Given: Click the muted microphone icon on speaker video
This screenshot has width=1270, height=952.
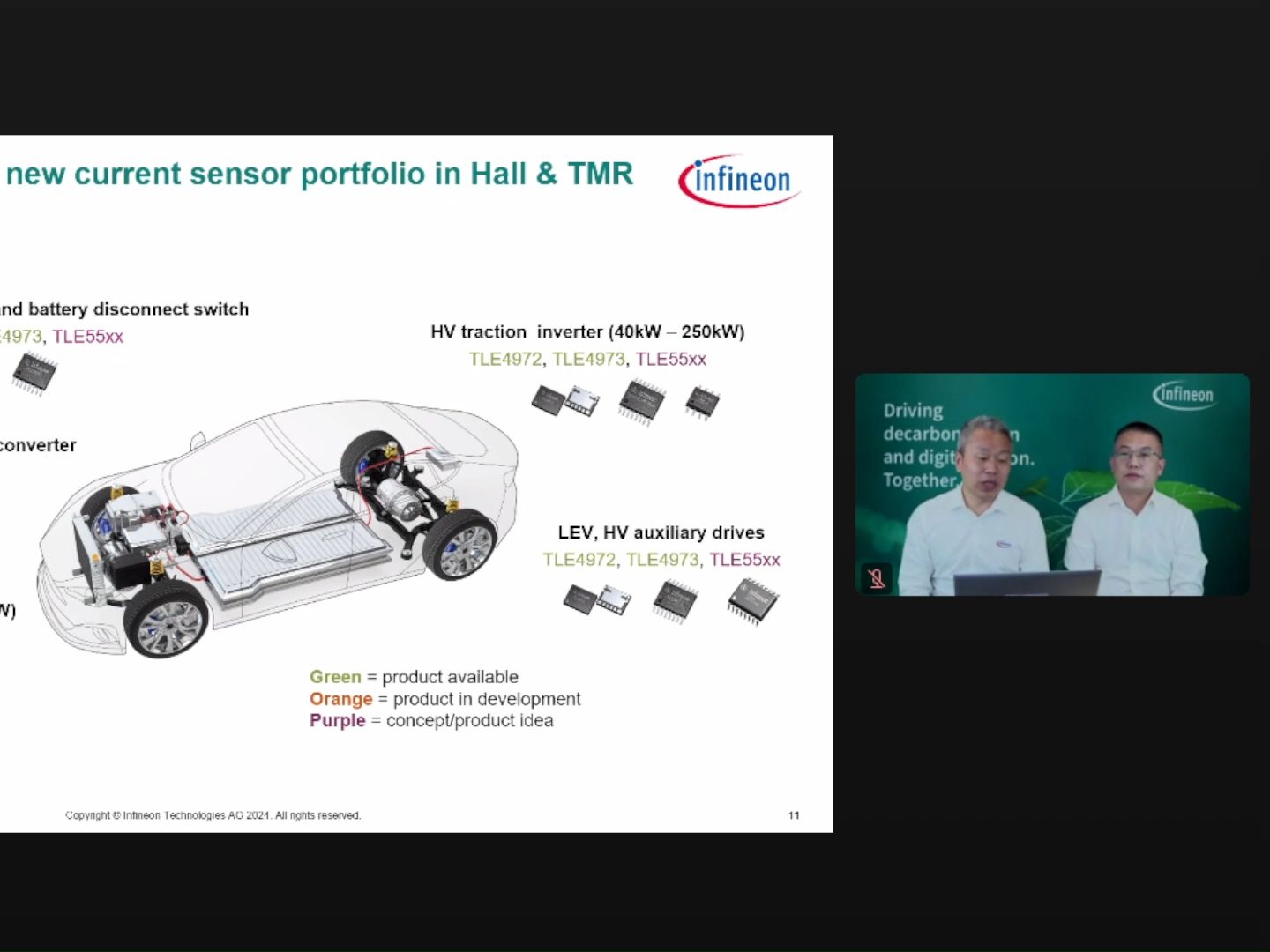Looking at the screenshot, I should (876, 578).
